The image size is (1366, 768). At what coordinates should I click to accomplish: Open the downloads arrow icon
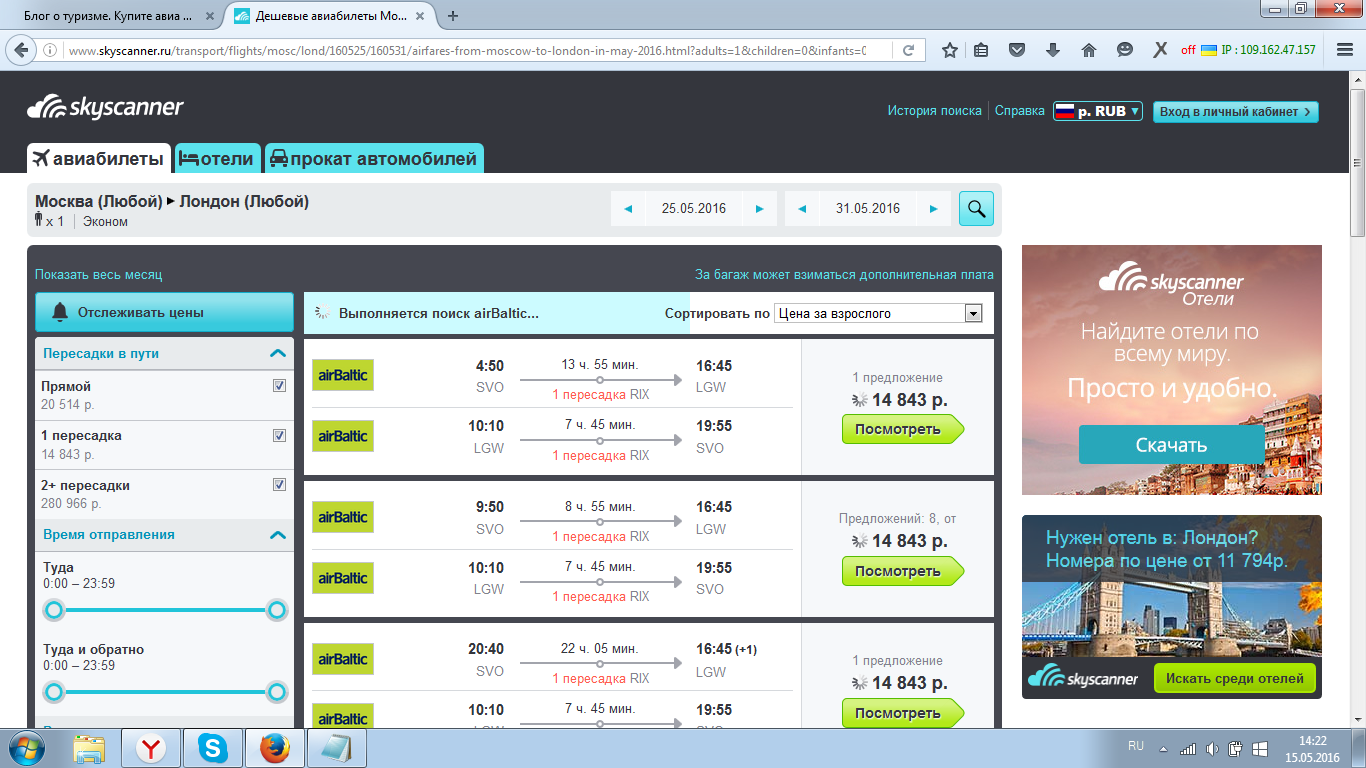(x=1053, y=50)
